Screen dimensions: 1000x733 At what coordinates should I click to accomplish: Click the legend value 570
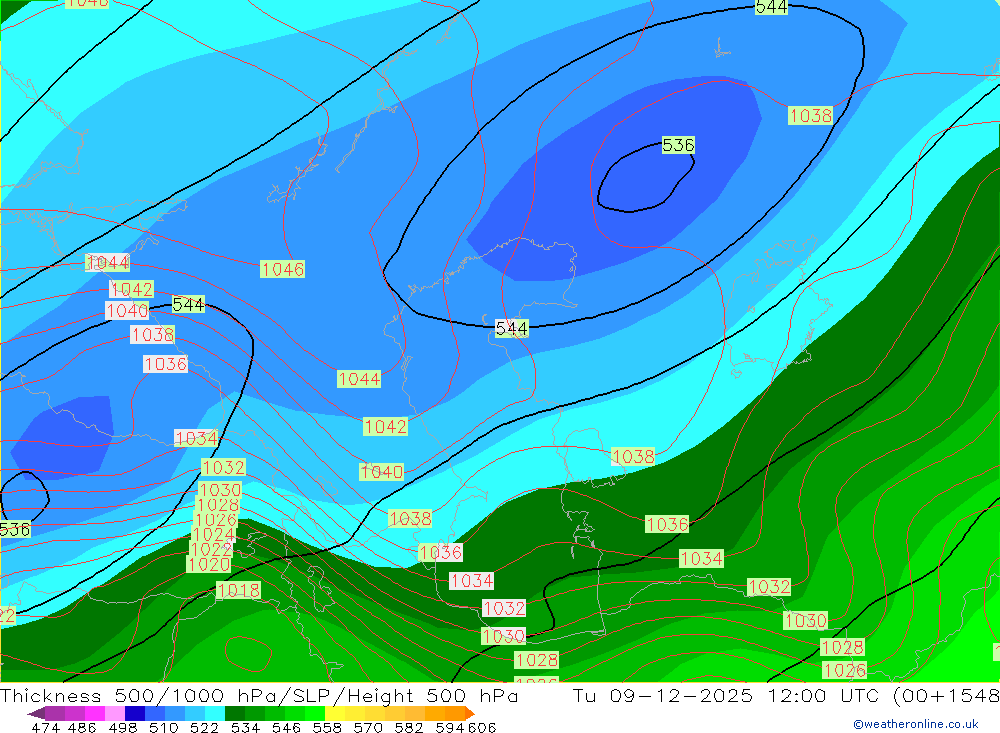pyautogui.click(x=367, y=727)
